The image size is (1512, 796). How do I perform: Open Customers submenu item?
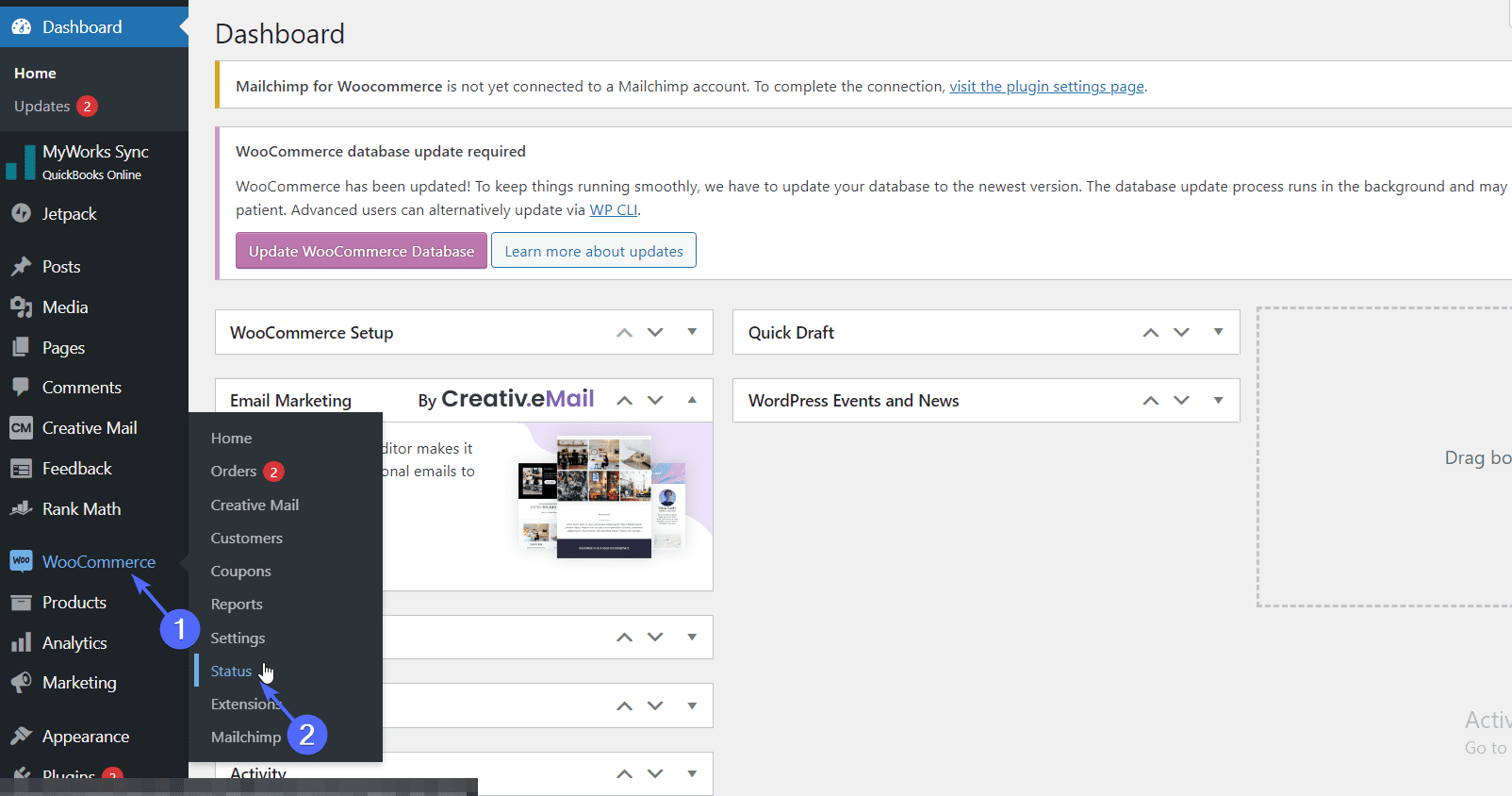pyautogui.click(x=246, y=539)
